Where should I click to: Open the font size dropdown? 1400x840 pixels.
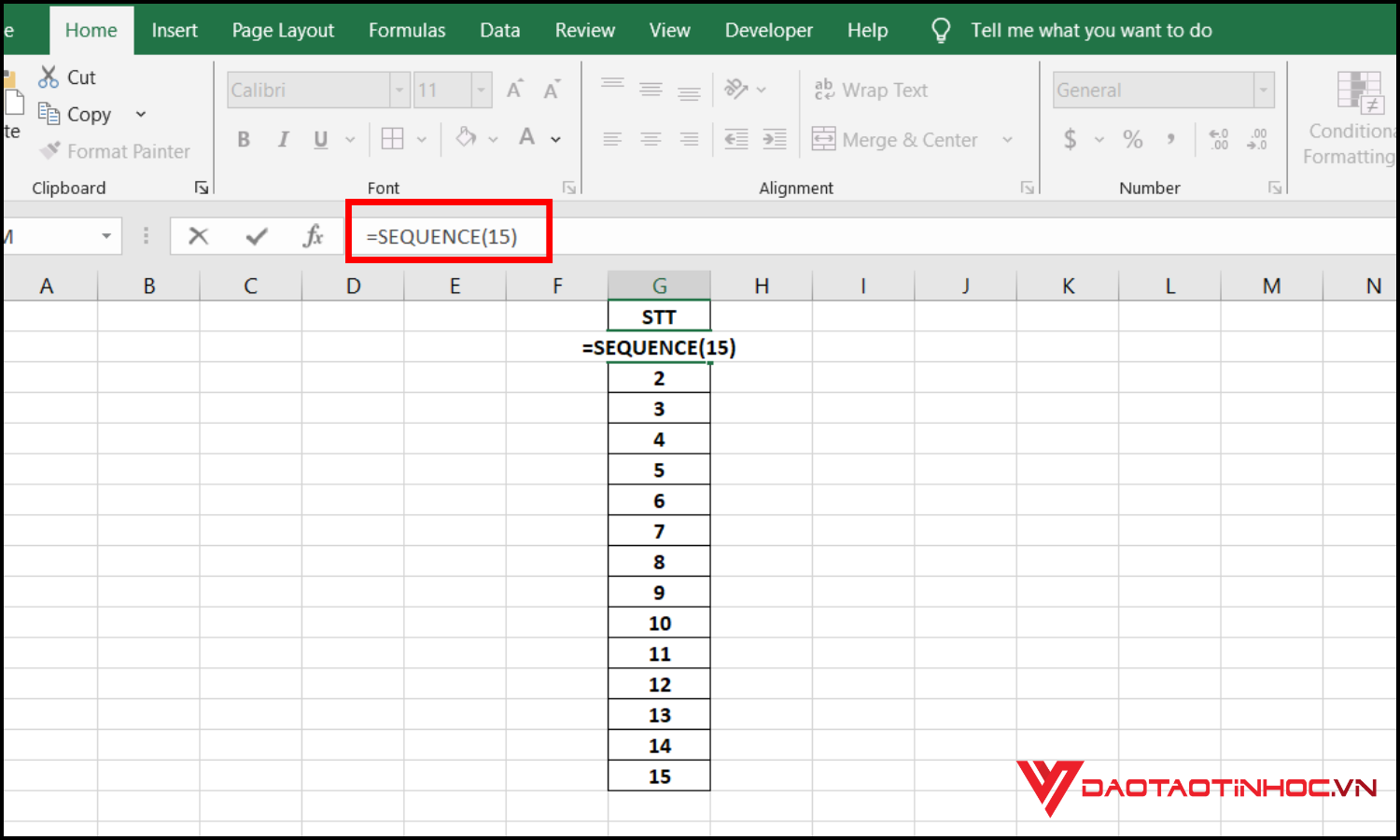483,90
